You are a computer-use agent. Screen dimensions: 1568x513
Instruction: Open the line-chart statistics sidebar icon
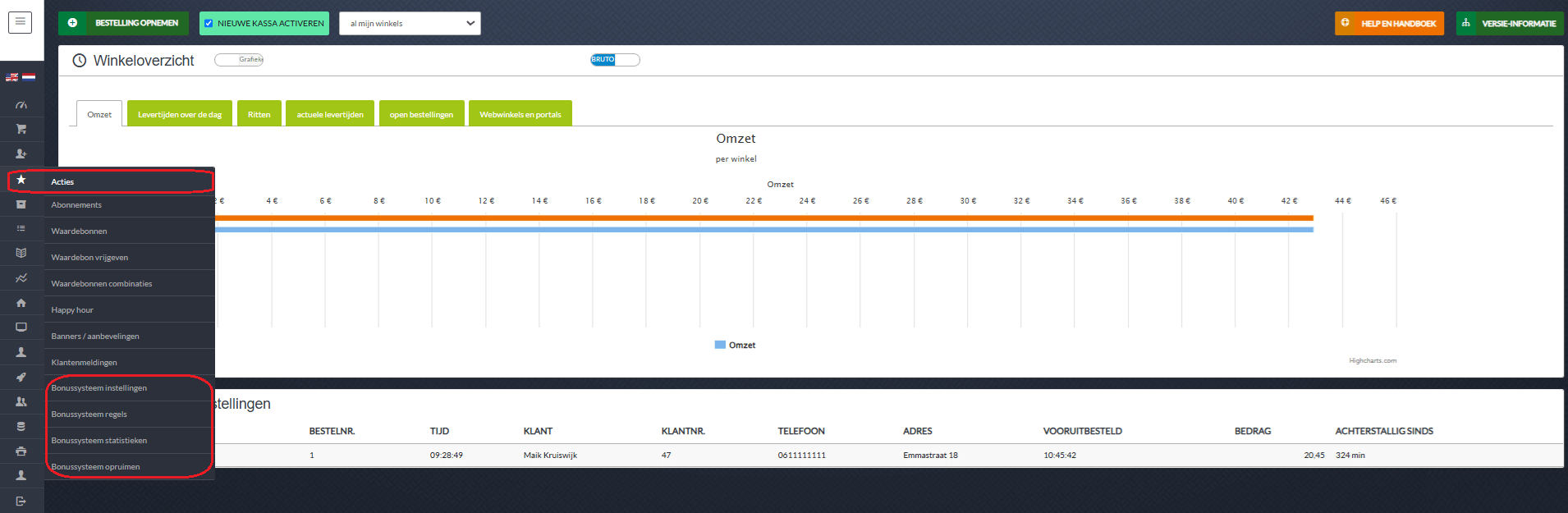(21, 278)
